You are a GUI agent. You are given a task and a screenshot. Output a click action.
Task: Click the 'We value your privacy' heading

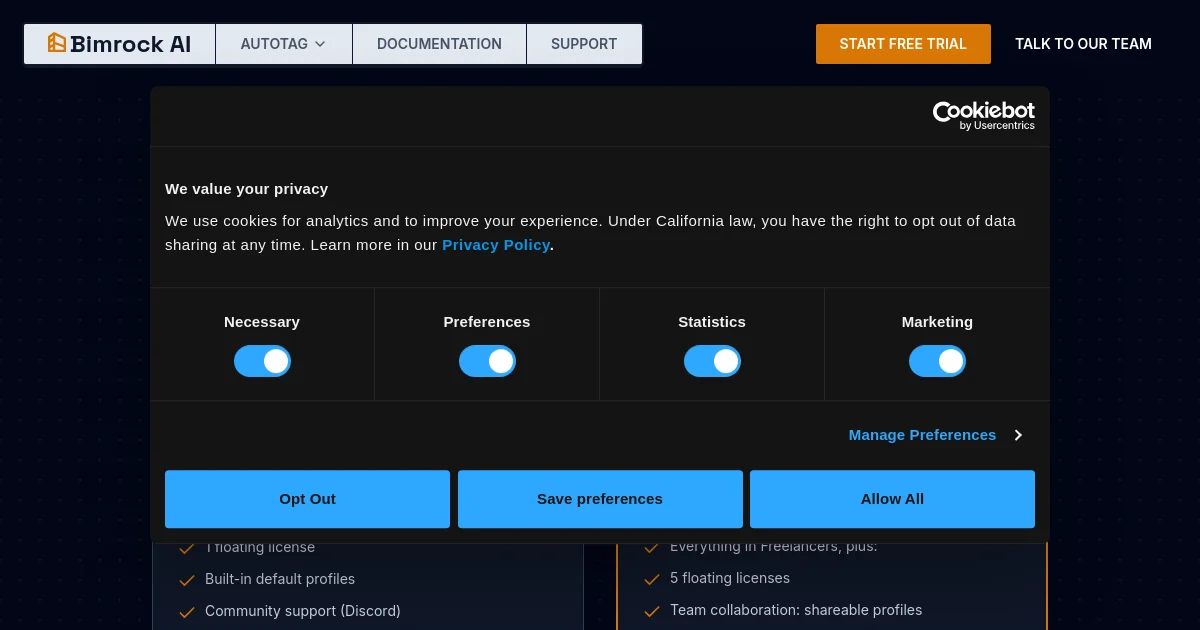click(246, 189)
